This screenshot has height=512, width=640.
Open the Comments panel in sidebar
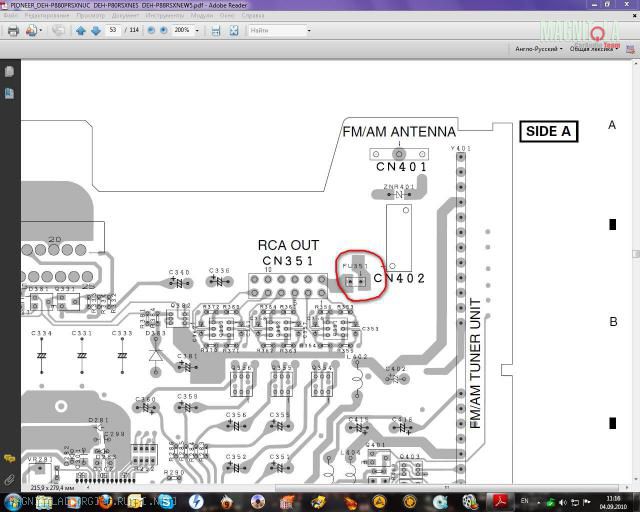click(x=9, y=458)
